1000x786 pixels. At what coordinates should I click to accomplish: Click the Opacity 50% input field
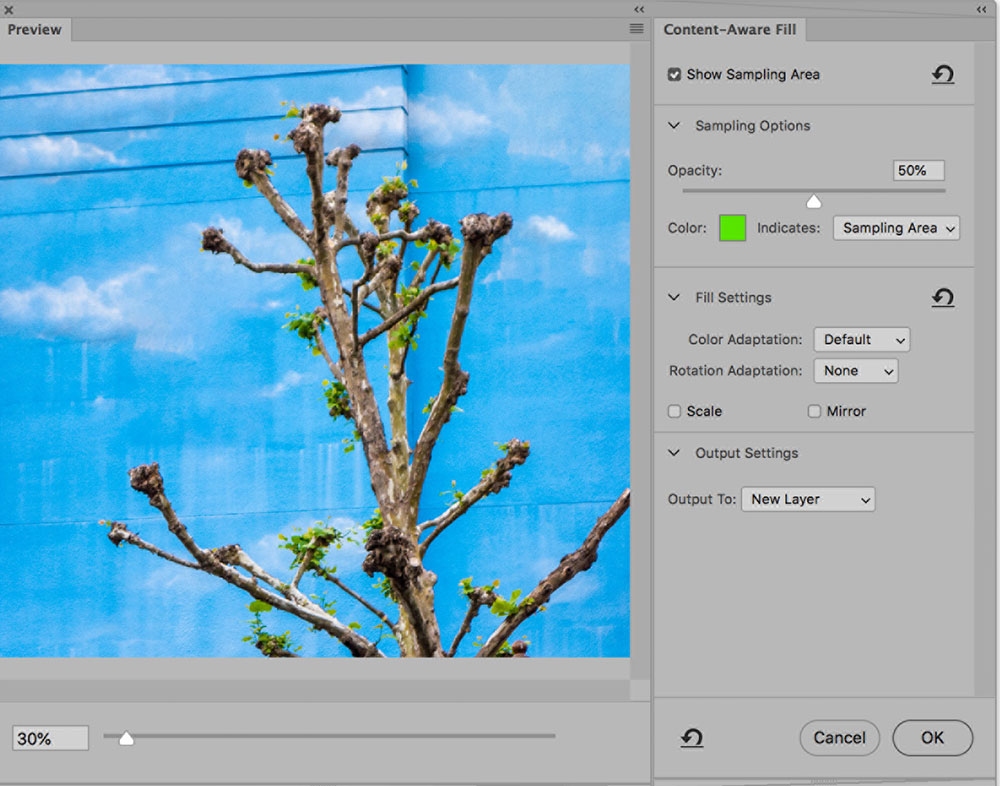pos(918,170)
